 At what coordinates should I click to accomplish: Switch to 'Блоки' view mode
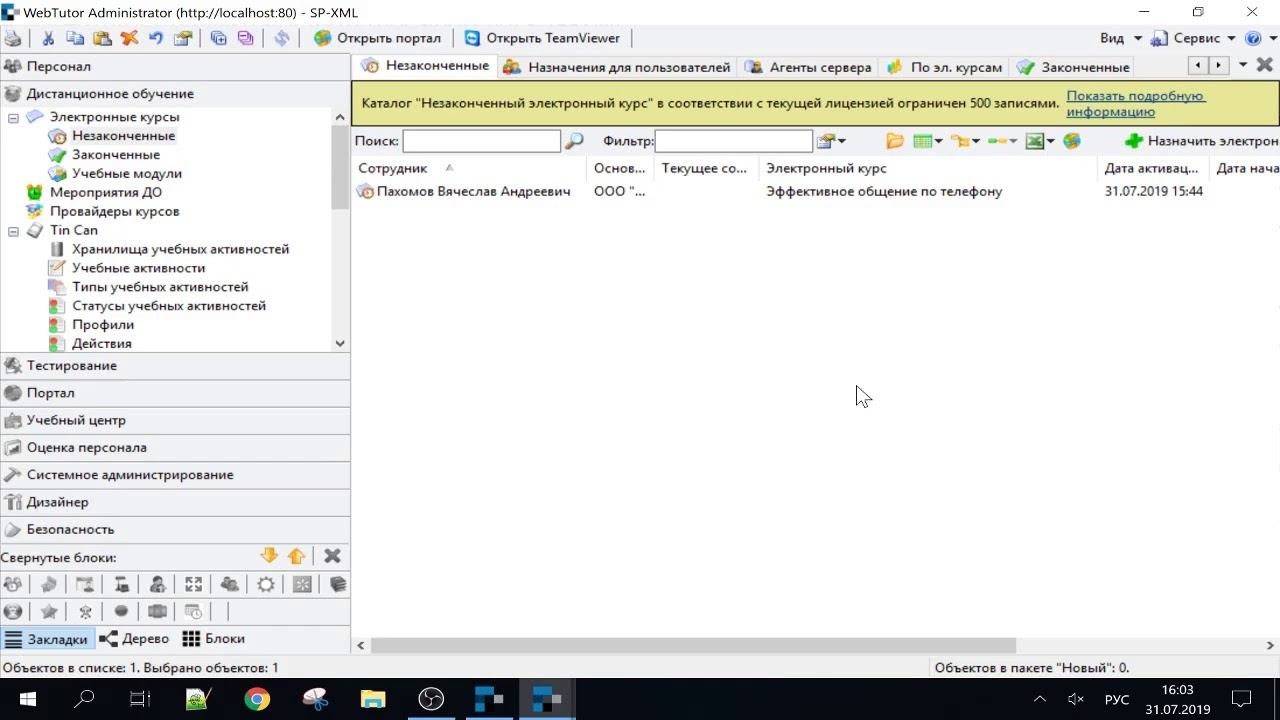(x=214, y=639)
